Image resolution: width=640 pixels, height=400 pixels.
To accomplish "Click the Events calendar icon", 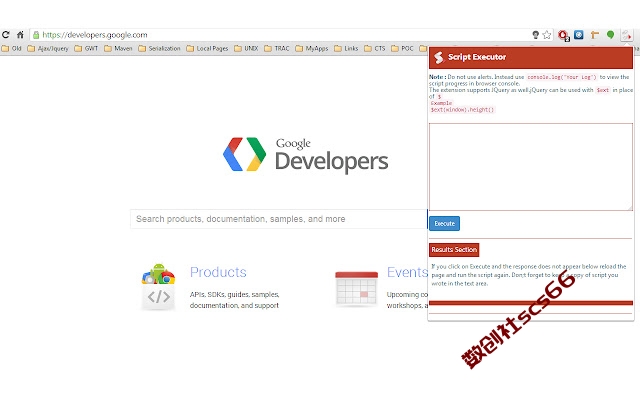I will coord(356,289).
